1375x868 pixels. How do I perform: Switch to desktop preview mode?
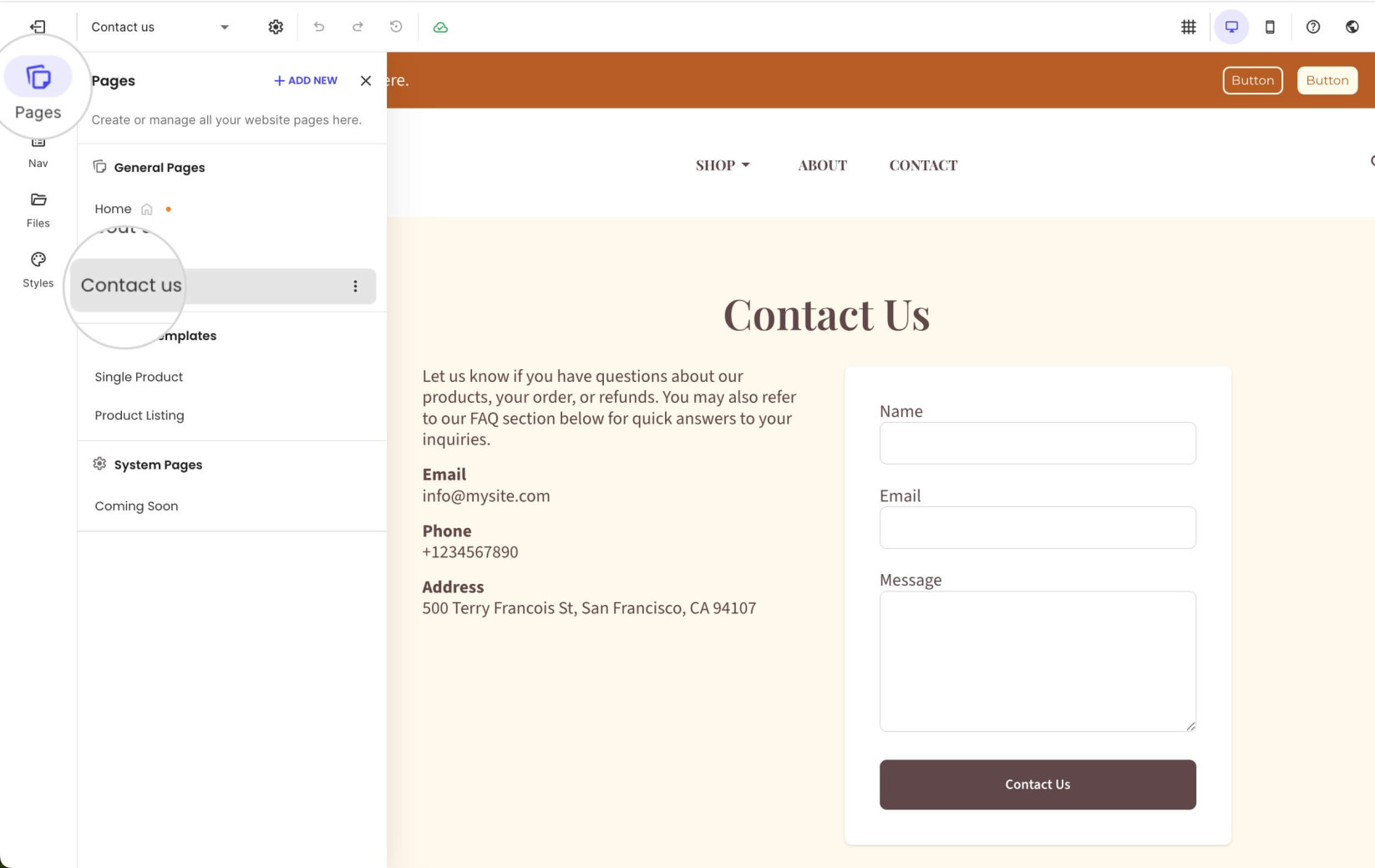[x=1231, y=27]
